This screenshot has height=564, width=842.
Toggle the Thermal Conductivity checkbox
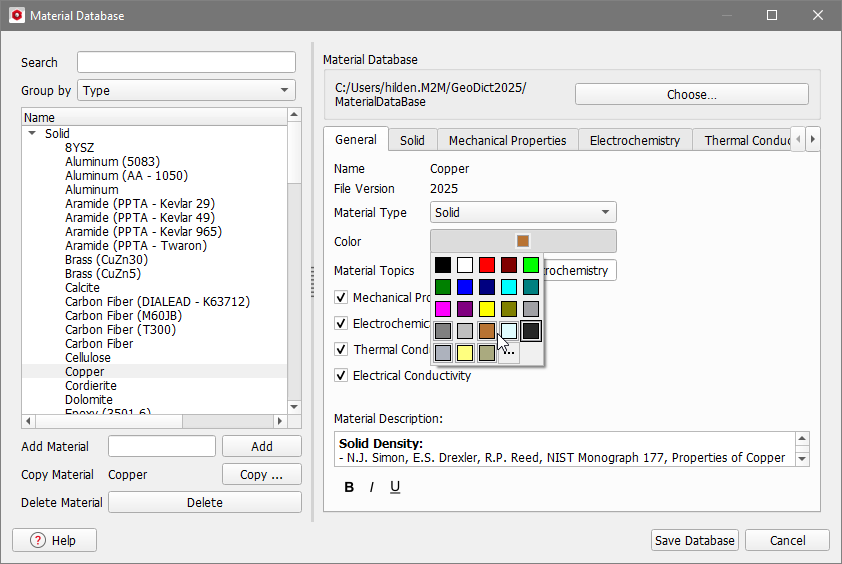pos(340,349)
